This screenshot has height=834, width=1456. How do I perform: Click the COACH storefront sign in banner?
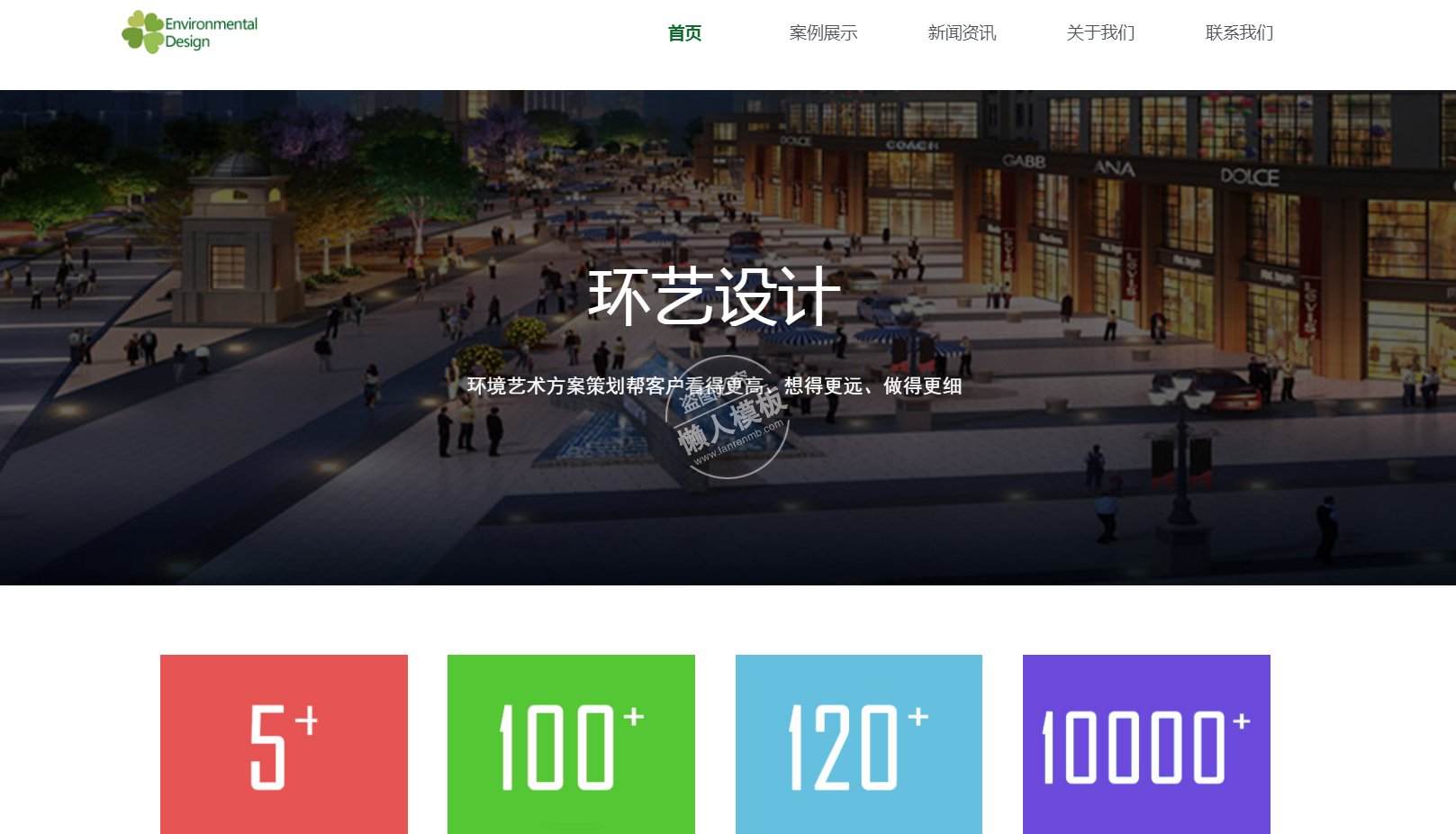point(911,145)
